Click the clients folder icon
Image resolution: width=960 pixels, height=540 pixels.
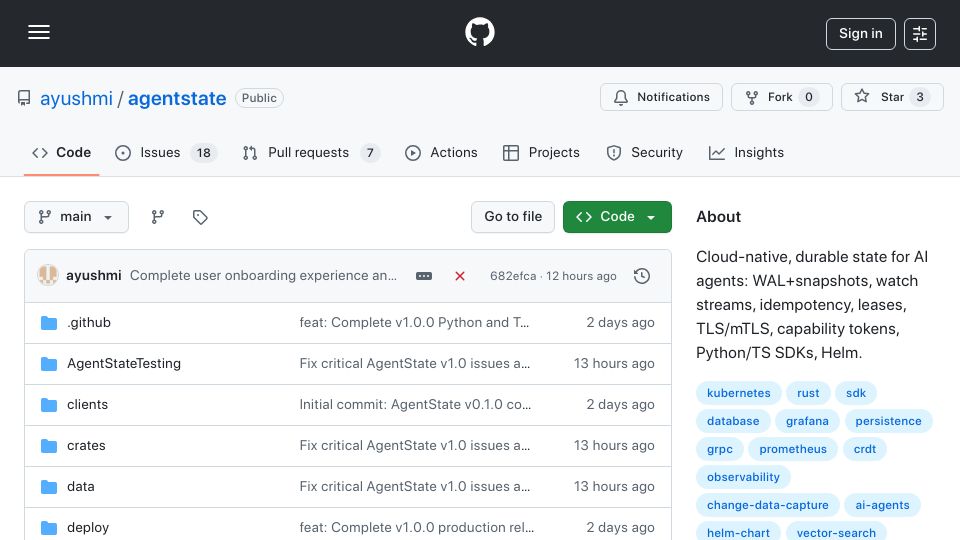(49, 405)
